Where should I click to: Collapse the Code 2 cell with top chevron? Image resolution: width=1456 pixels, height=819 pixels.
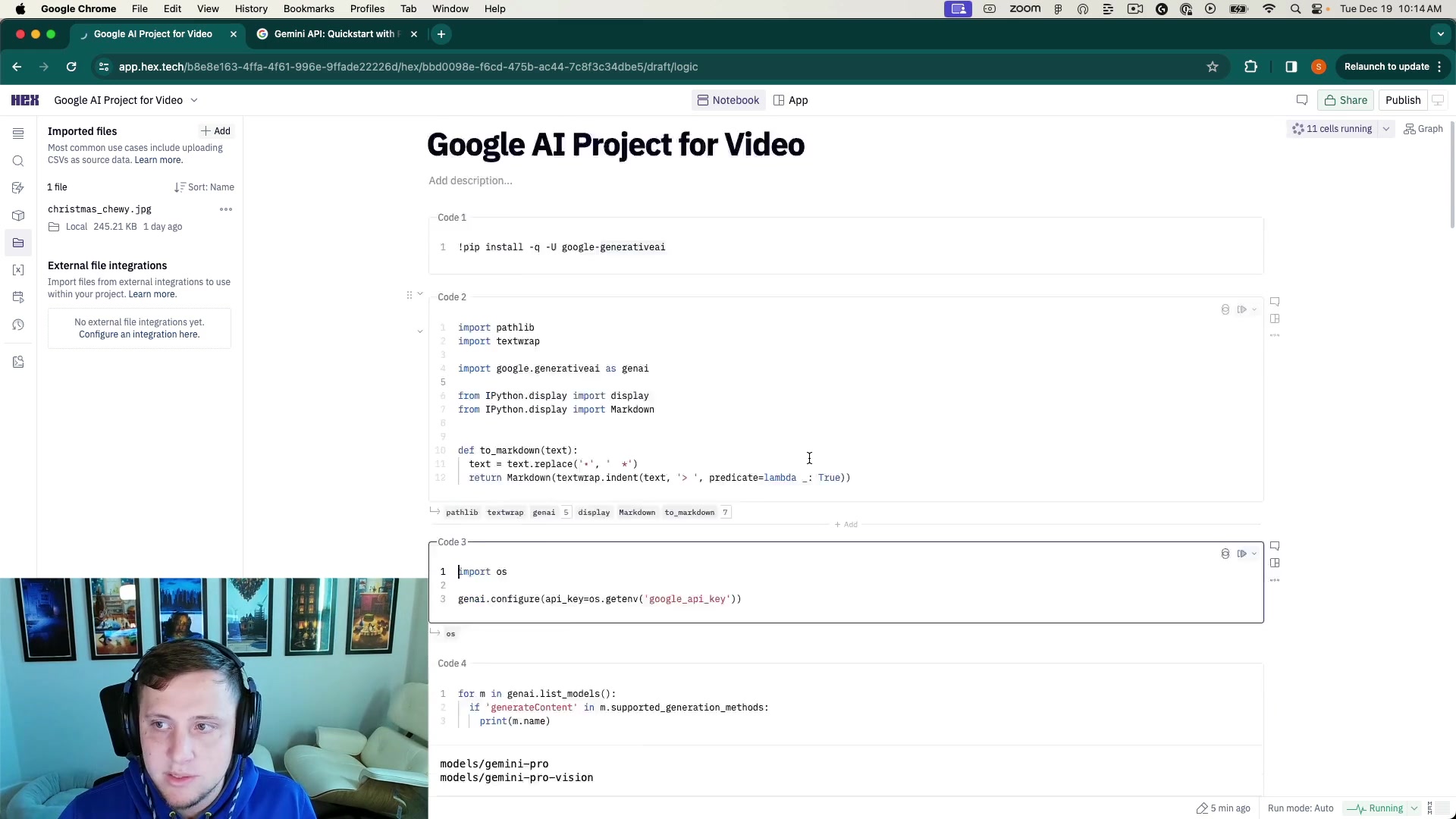coord(420,293)
